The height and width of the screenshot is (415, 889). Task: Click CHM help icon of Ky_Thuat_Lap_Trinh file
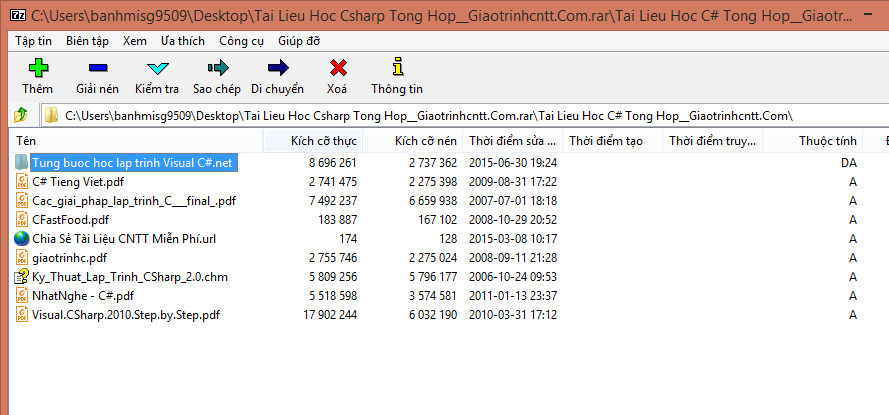click(x=21, y=277)
